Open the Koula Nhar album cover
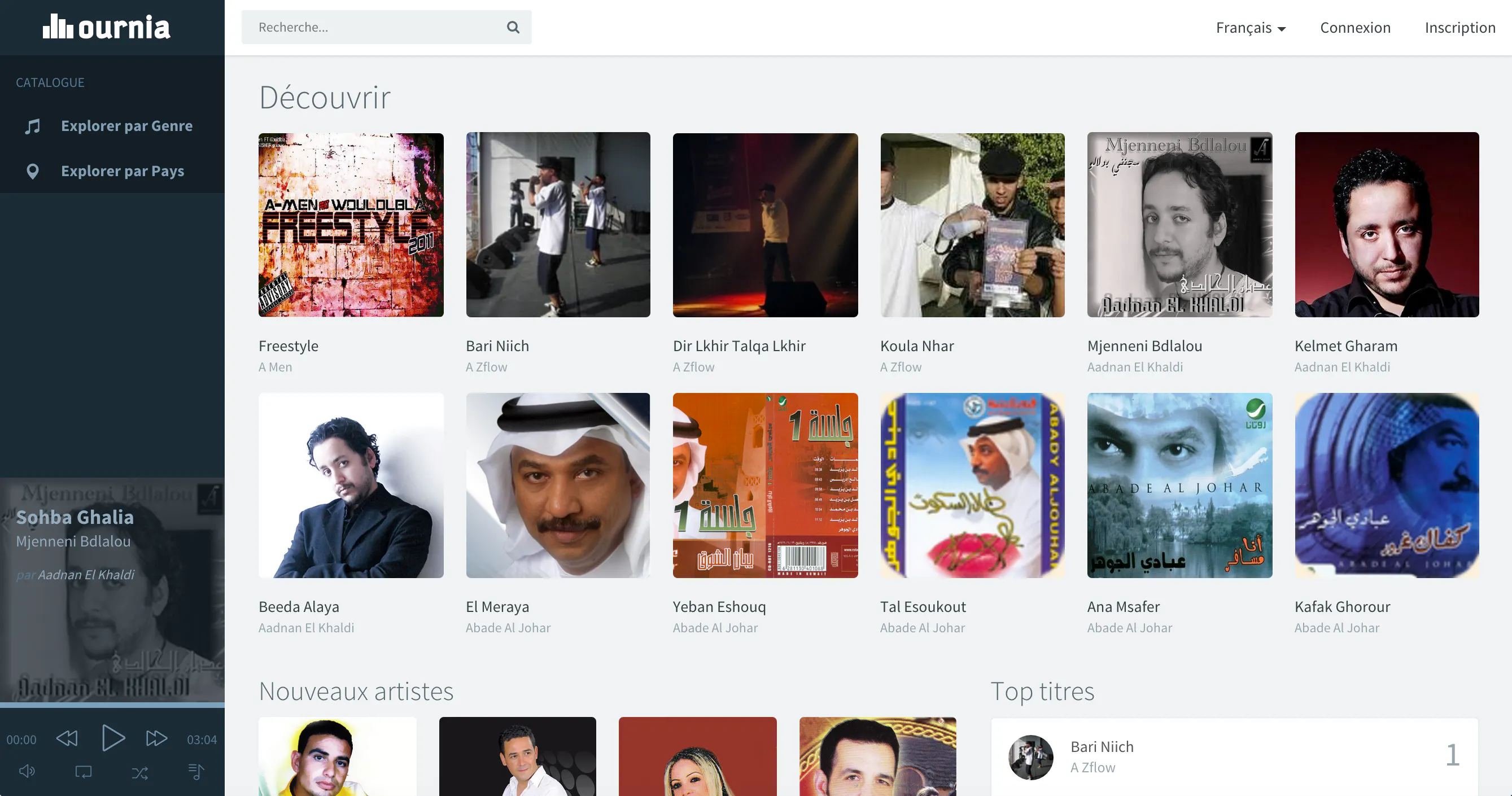1512x796 pixels. click(x=973, y=225)
